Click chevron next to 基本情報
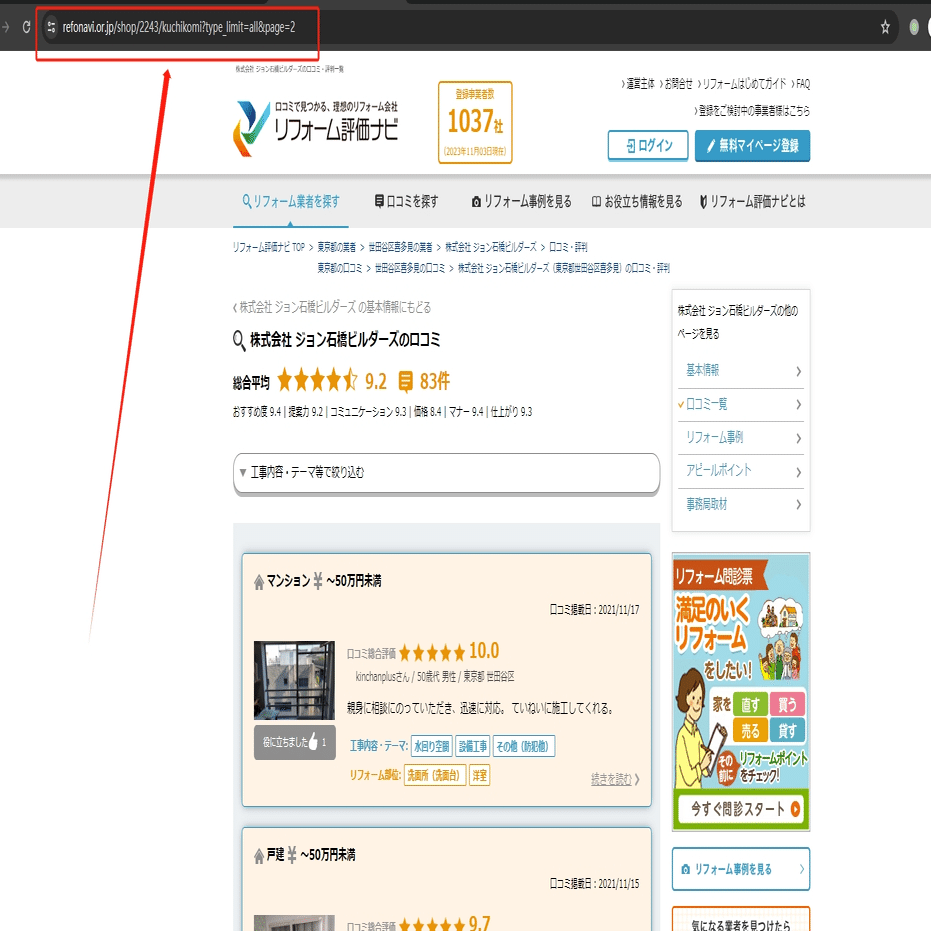This screenshot has width=931, height=931. click(x=799, y=371)
